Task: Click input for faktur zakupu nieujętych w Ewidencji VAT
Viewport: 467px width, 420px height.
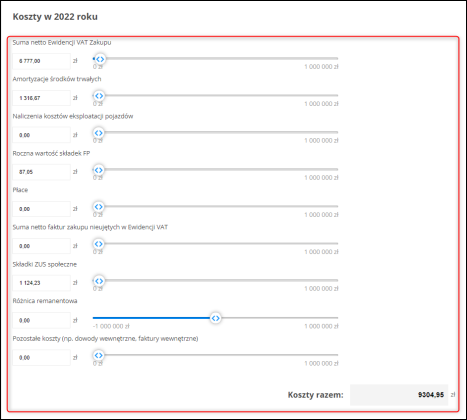Action: tap(42, 246)
